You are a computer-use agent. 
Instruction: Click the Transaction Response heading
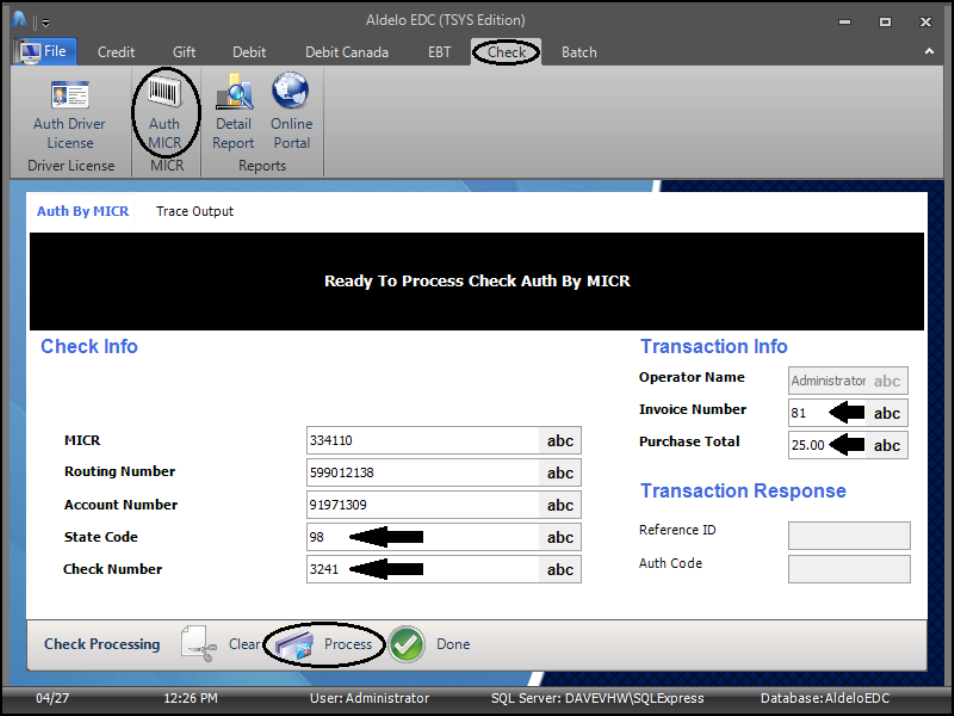(743, 490)
